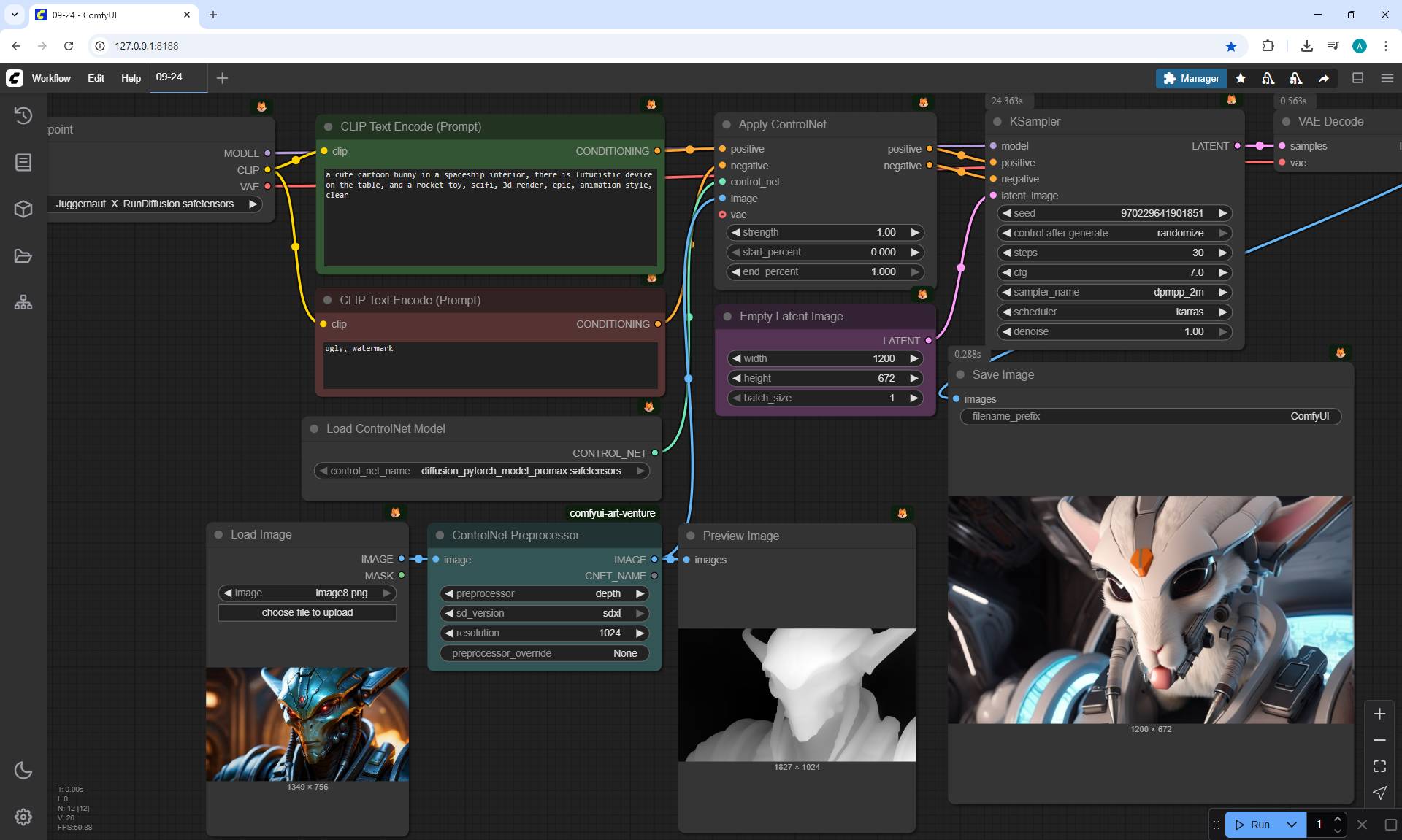Toggle collapse dot on KSampler node
The height and width of the screenshot is (840, 1402).
coord(997,122)
